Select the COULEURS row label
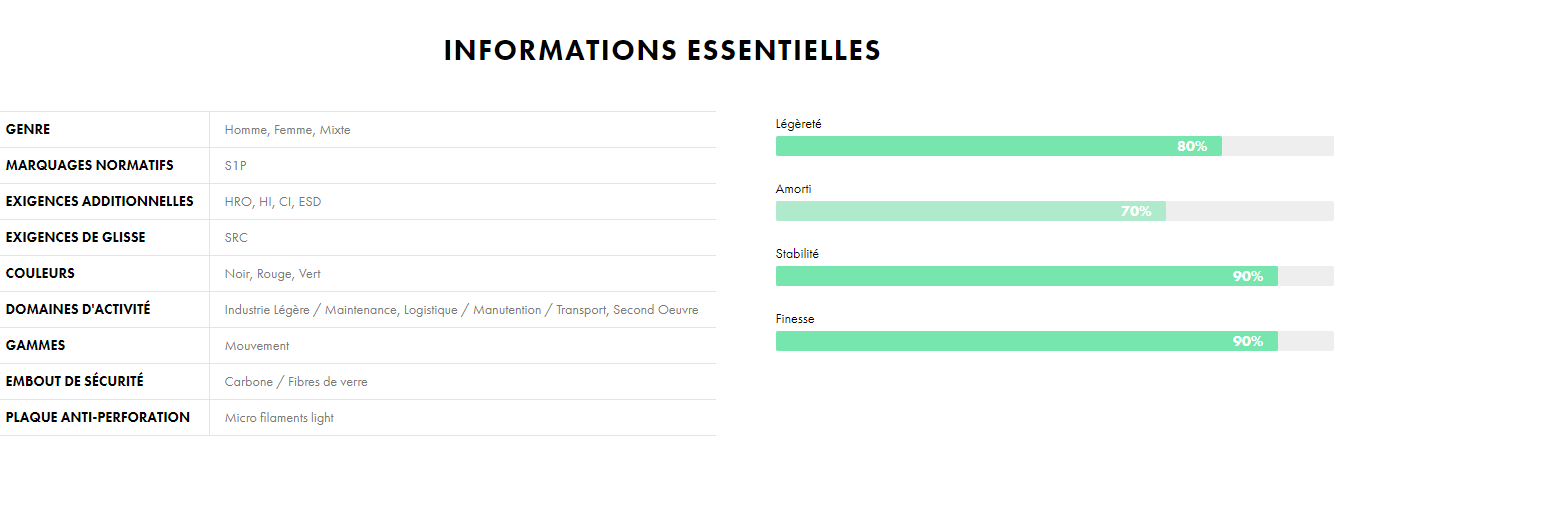 pos(40,274)
